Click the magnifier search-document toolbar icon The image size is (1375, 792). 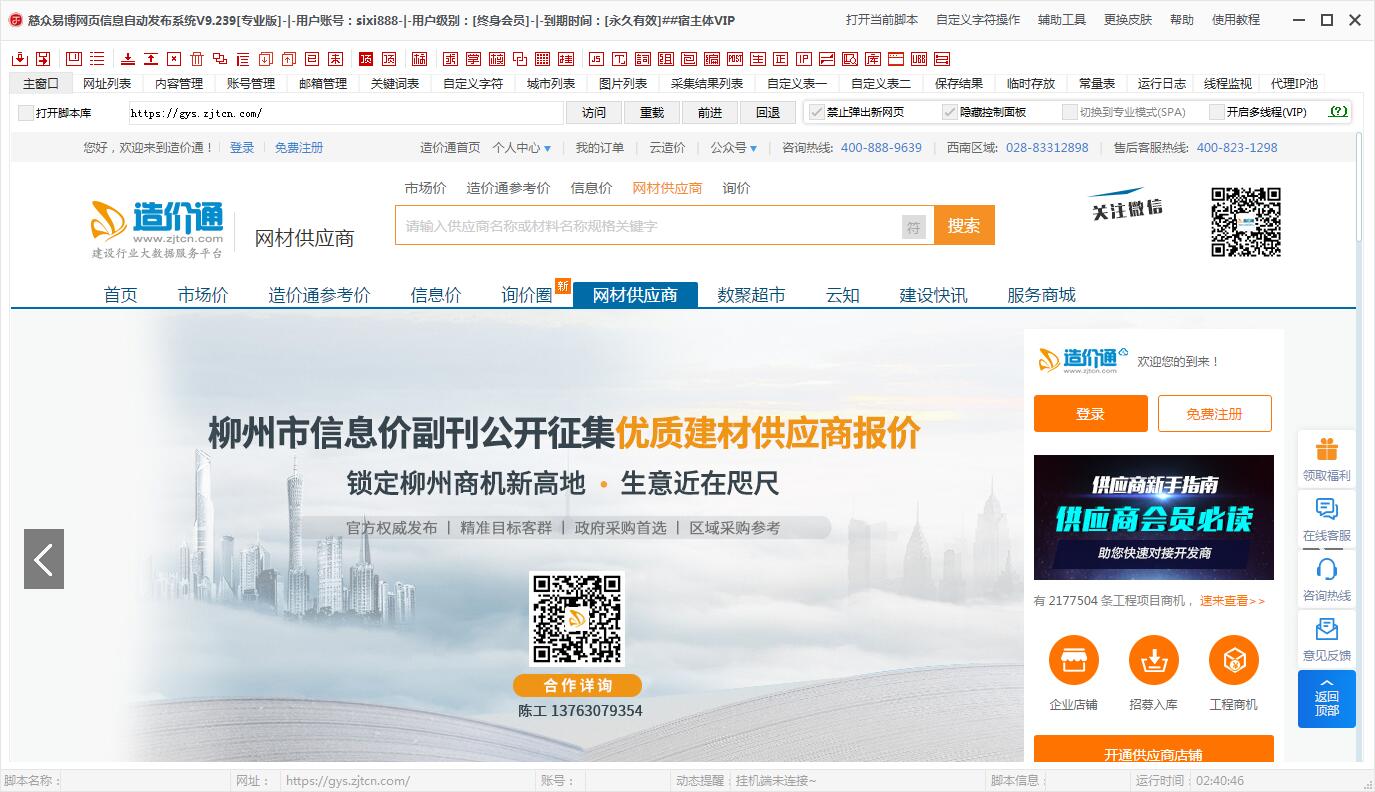click(850, 59)
